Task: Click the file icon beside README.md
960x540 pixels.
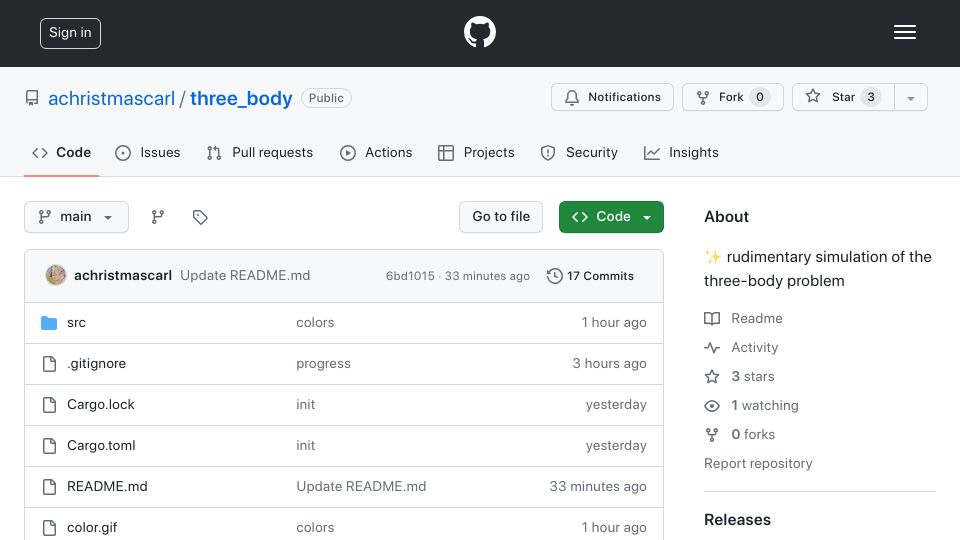Action: click(x=49, y=487)
